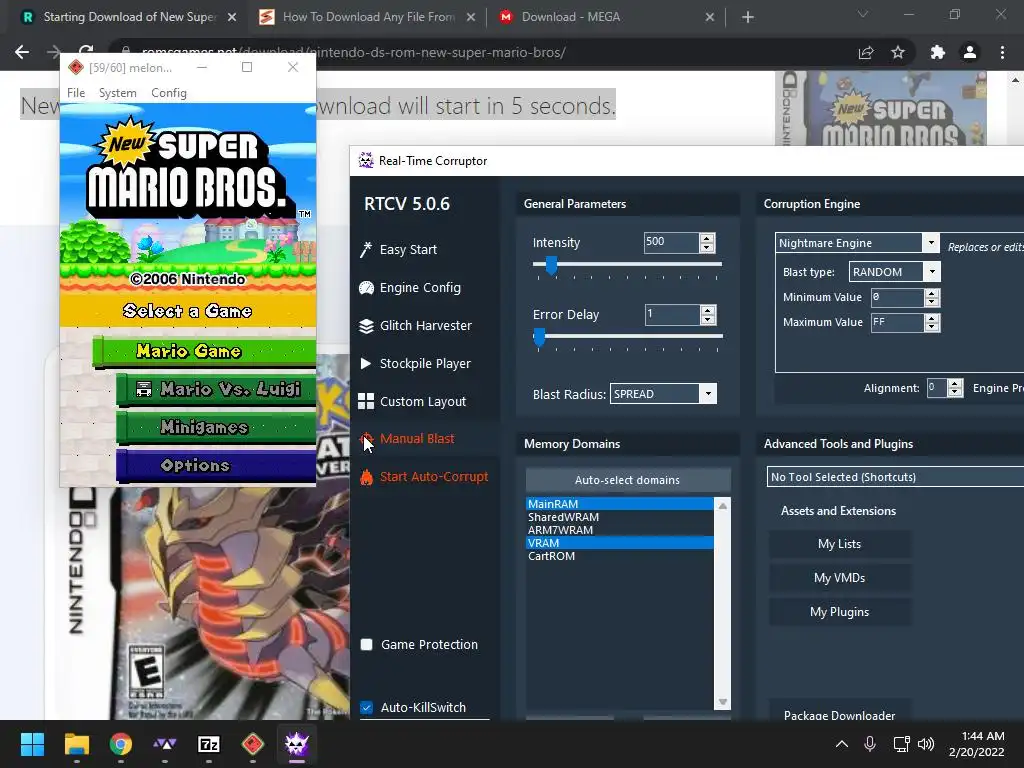The image size is (1024, 768).
Task: Click the Start Auto-Corrupt flame icon
Action: tap(366, 477)
